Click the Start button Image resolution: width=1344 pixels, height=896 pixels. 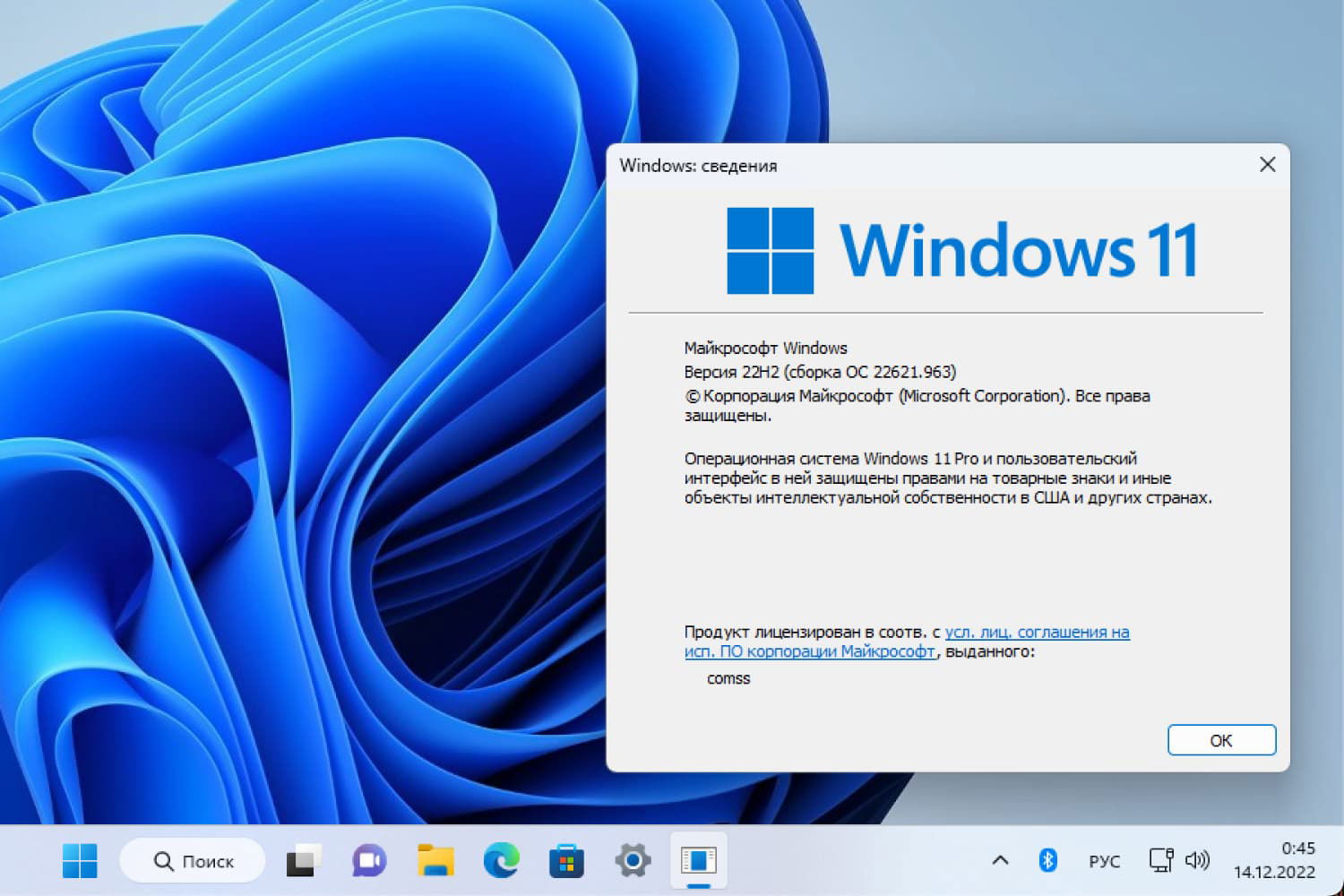79,860
